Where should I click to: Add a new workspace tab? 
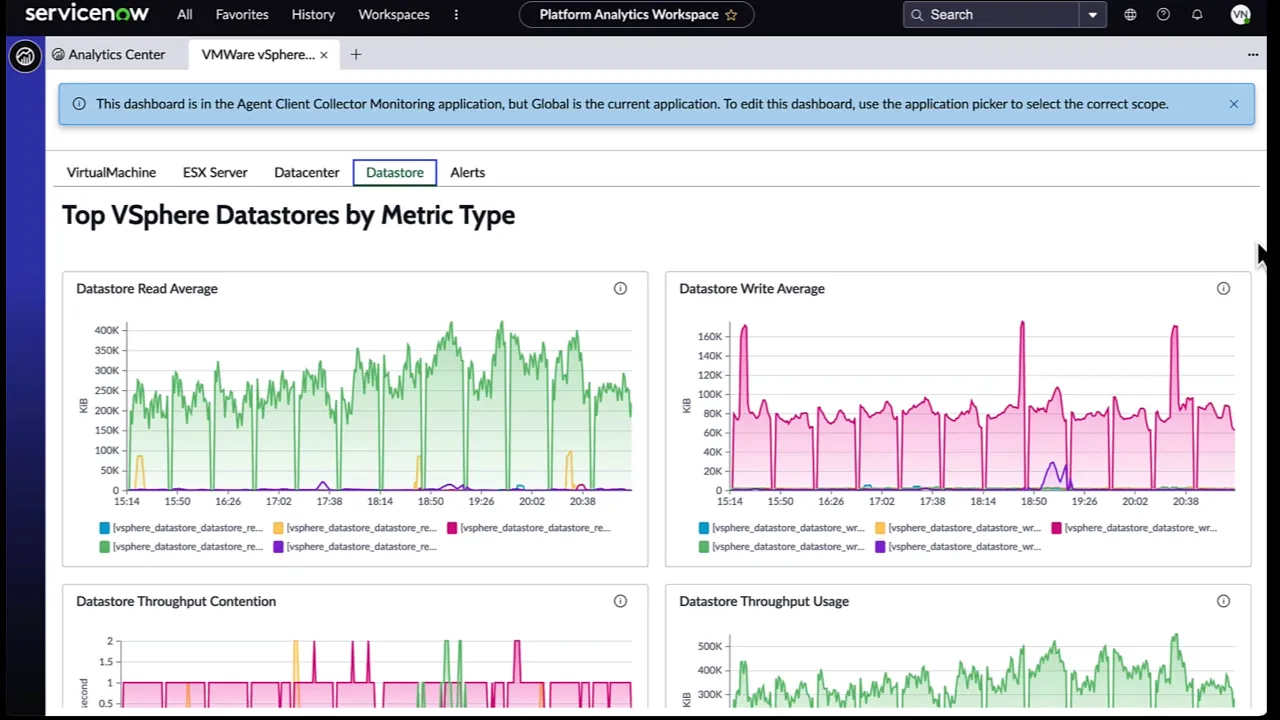(x=355, y=54)
